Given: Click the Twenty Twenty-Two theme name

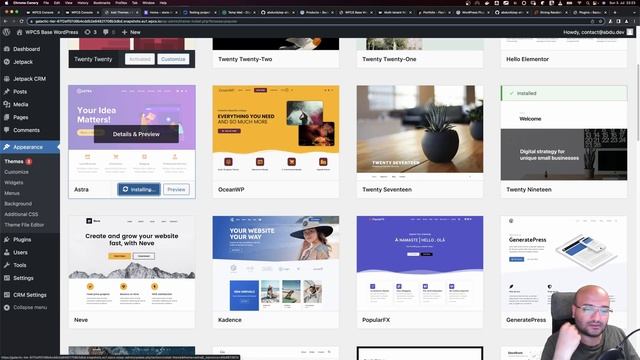Looking at the screenshot, I should point(245,59).
